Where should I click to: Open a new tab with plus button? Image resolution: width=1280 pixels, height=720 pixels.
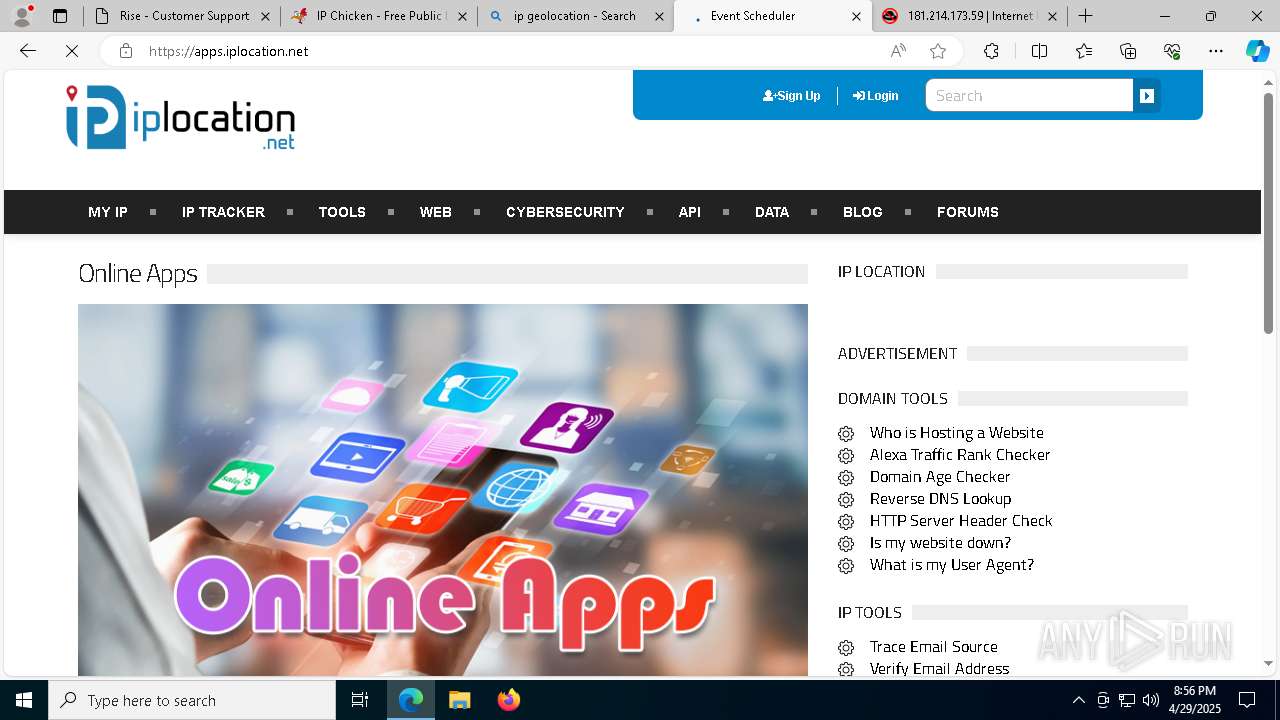click(1086, 16)
